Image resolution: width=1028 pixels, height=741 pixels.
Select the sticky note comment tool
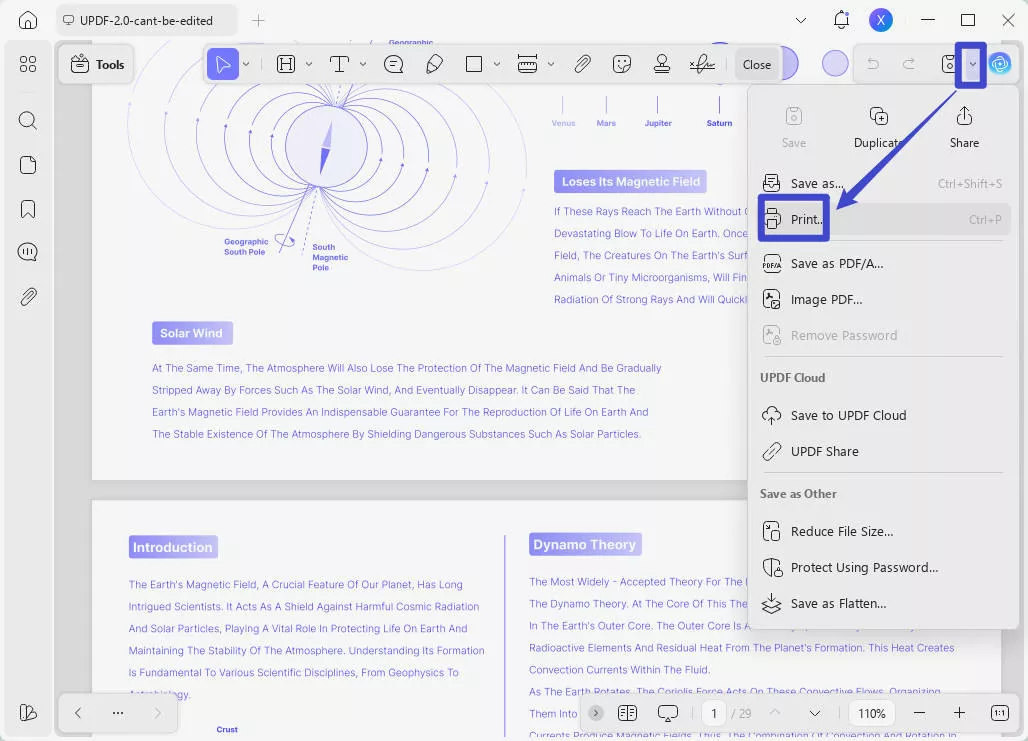(394, 64)
